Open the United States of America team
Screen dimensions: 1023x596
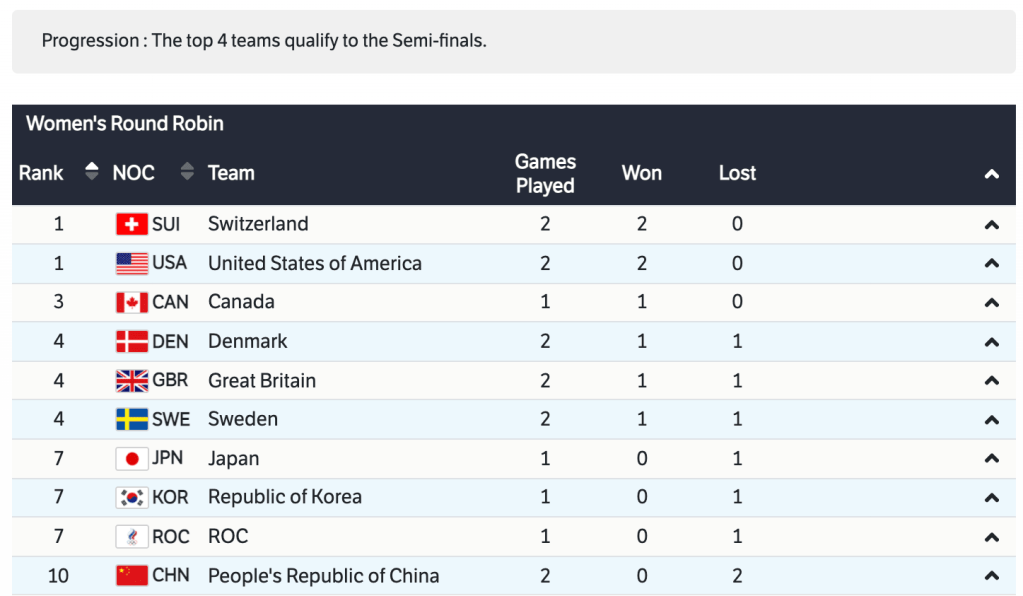pos(314,263)
